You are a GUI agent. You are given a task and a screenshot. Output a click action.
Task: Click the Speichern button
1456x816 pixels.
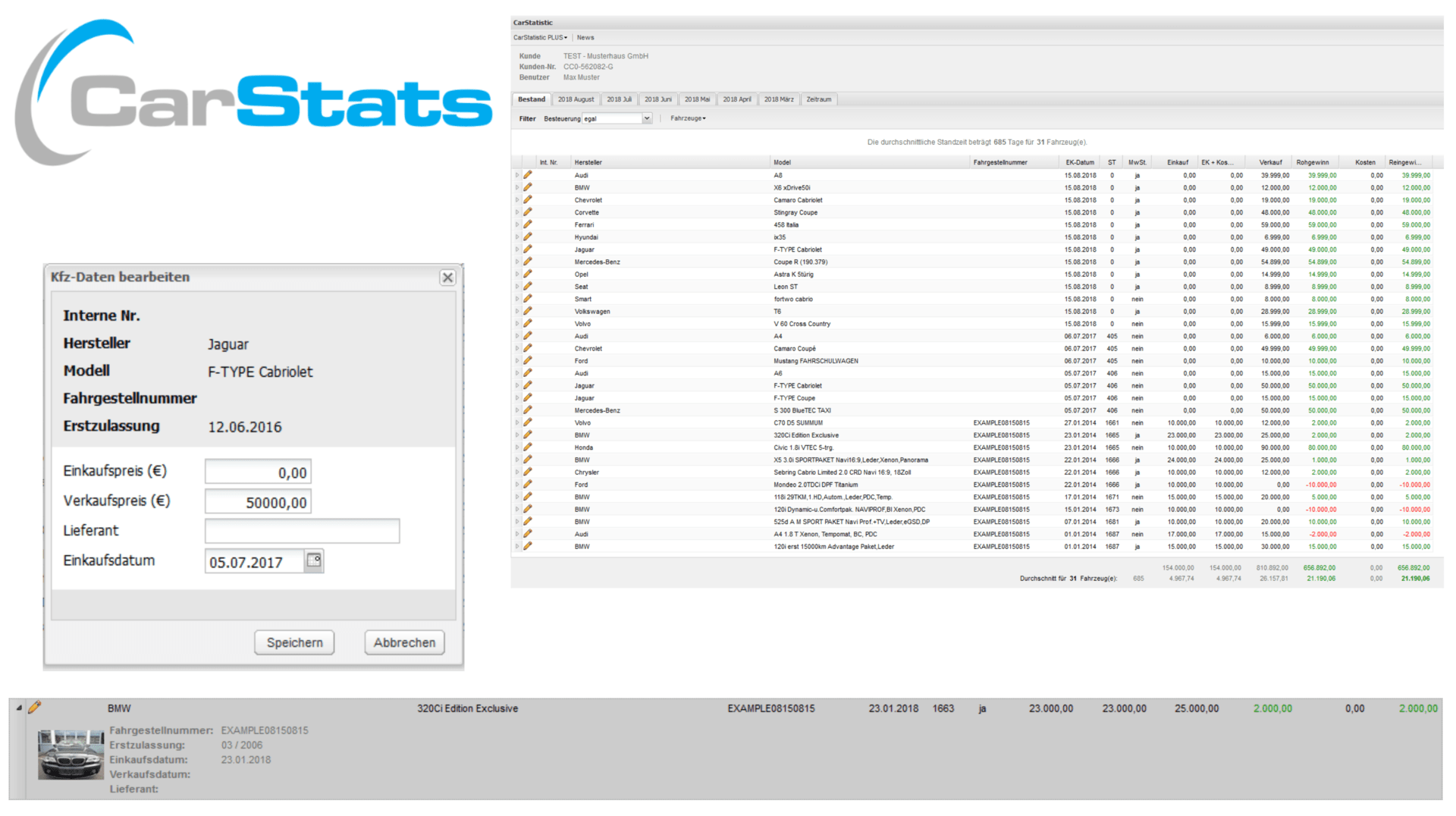point(294,642)
